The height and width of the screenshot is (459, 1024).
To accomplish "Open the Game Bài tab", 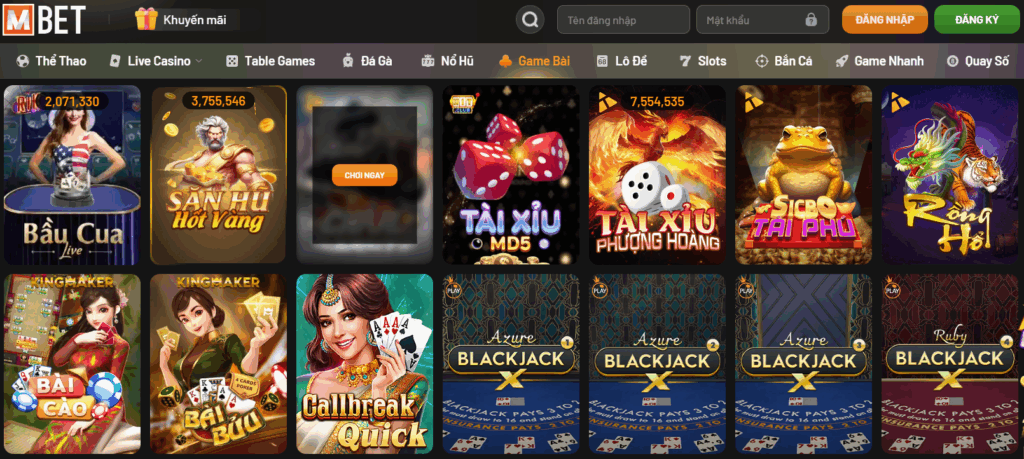I will [534, 61].
